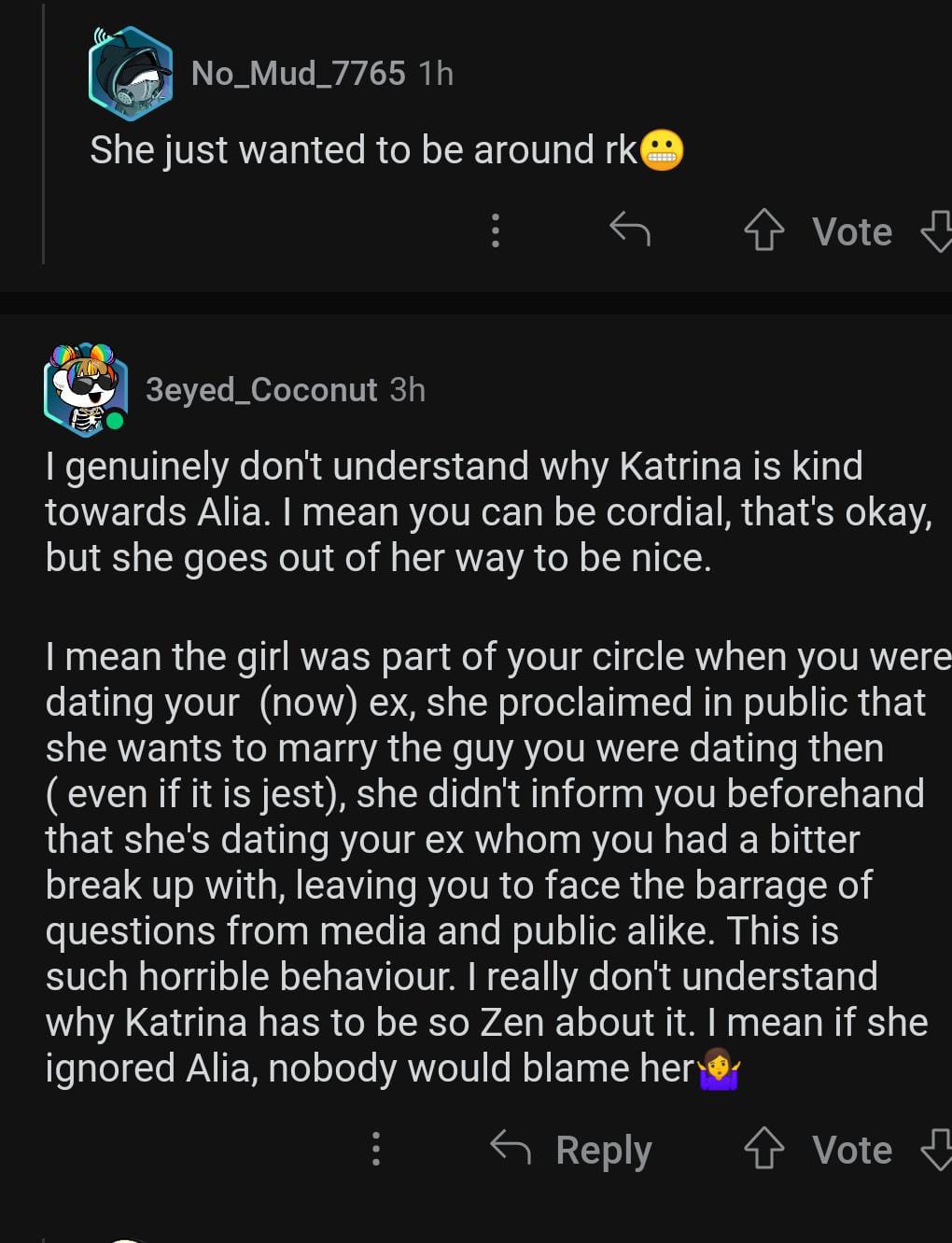Tap the 3h timestamp beside 3eyed_Coconut
The height and width of the screenshot is (1243, 952).
[407, 389]
